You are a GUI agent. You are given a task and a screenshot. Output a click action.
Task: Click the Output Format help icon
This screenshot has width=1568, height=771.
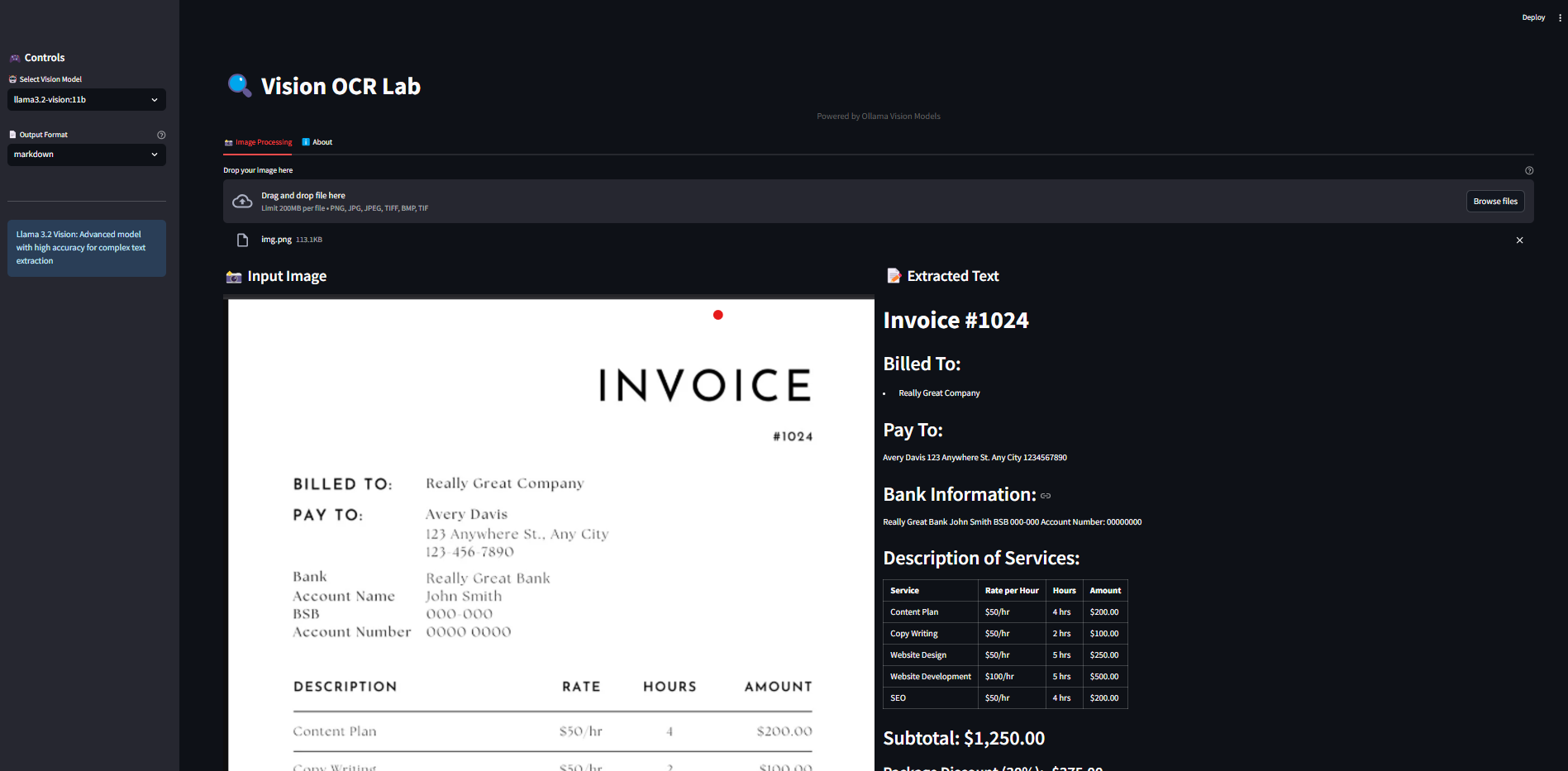click(161, 135)
